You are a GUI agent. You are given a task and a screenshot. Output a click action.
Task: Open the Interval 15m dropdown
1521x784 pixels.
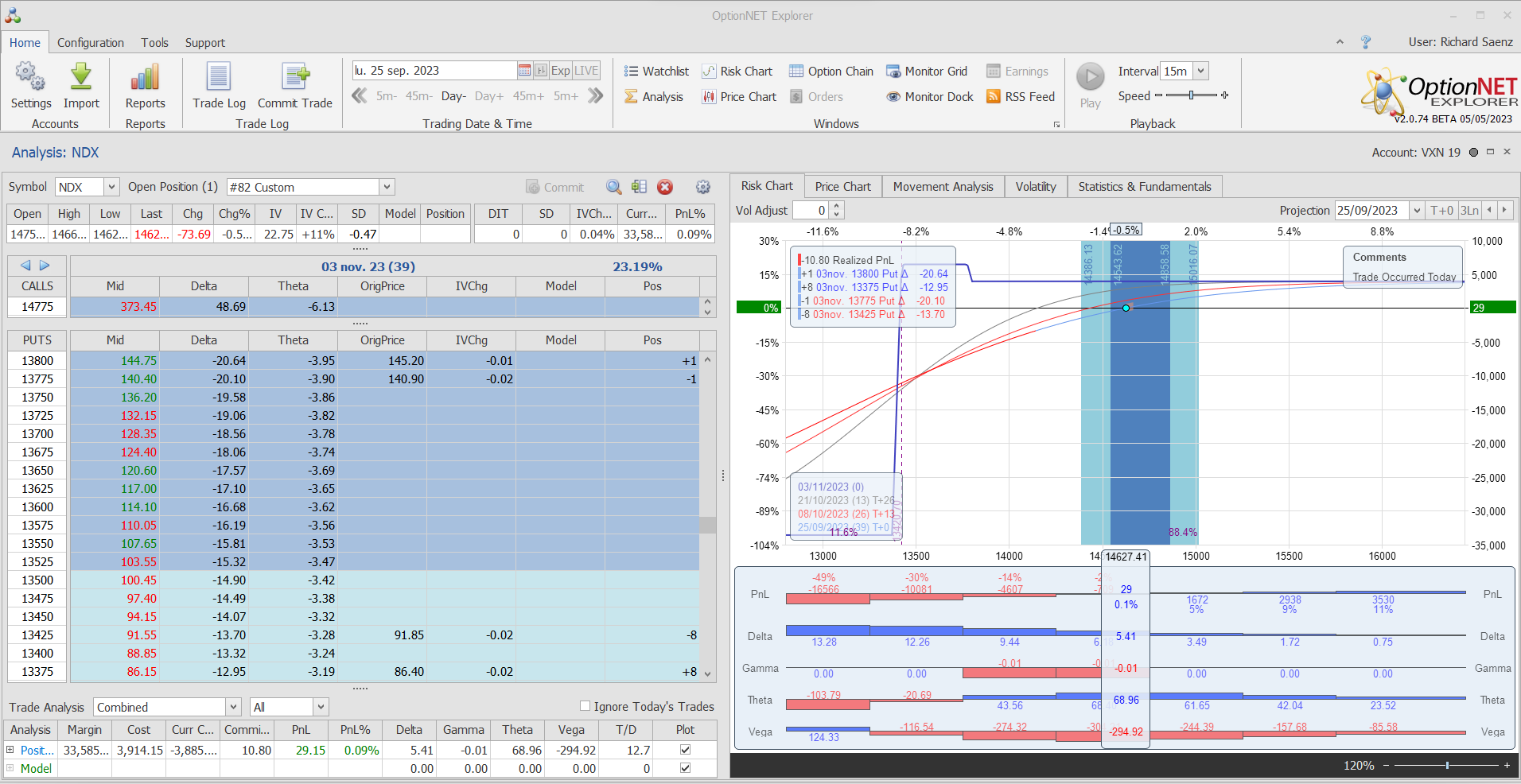pyautogui.click(x=1200, y=72)
